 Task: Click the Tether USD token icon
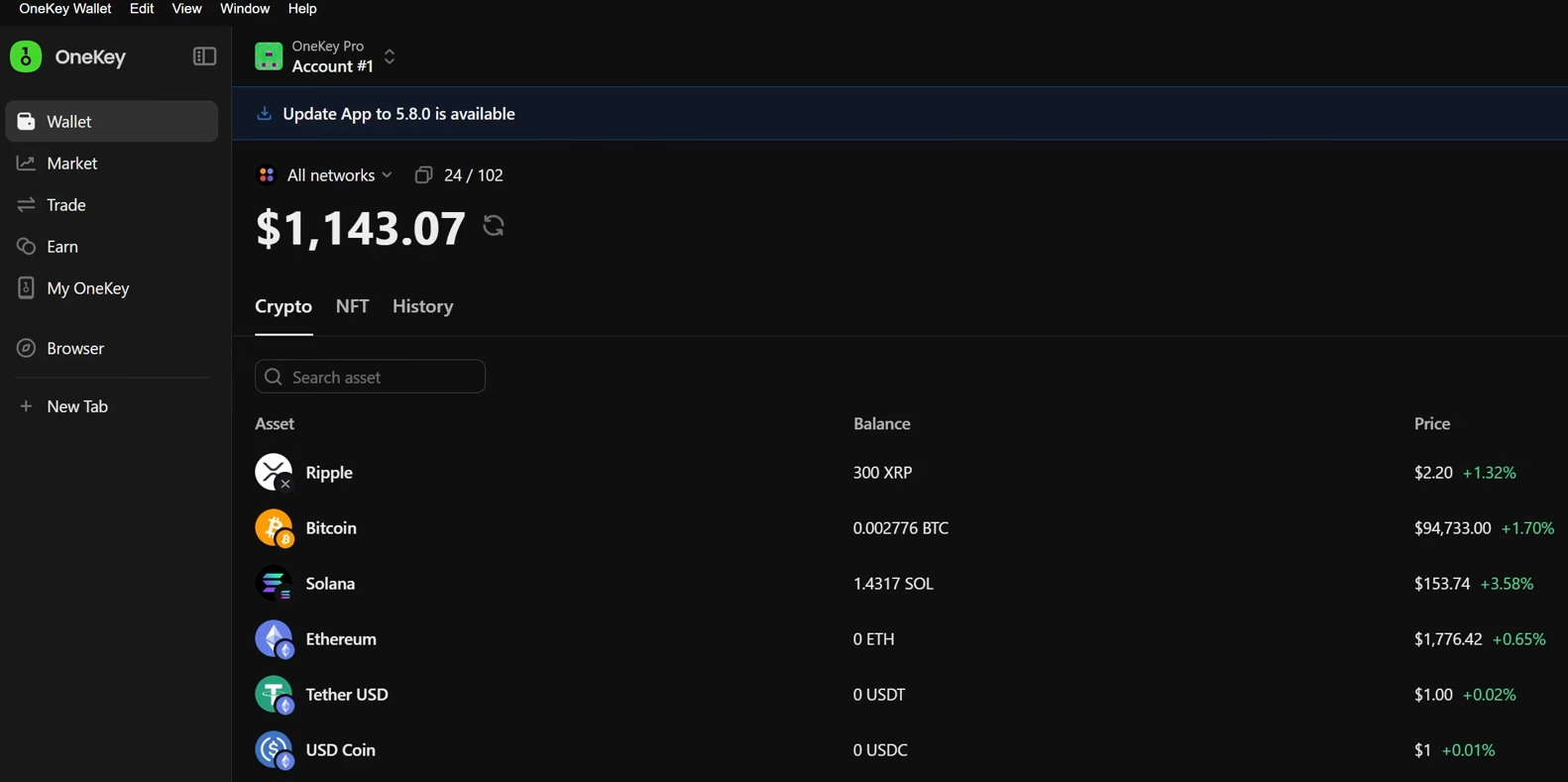(274, 694)
